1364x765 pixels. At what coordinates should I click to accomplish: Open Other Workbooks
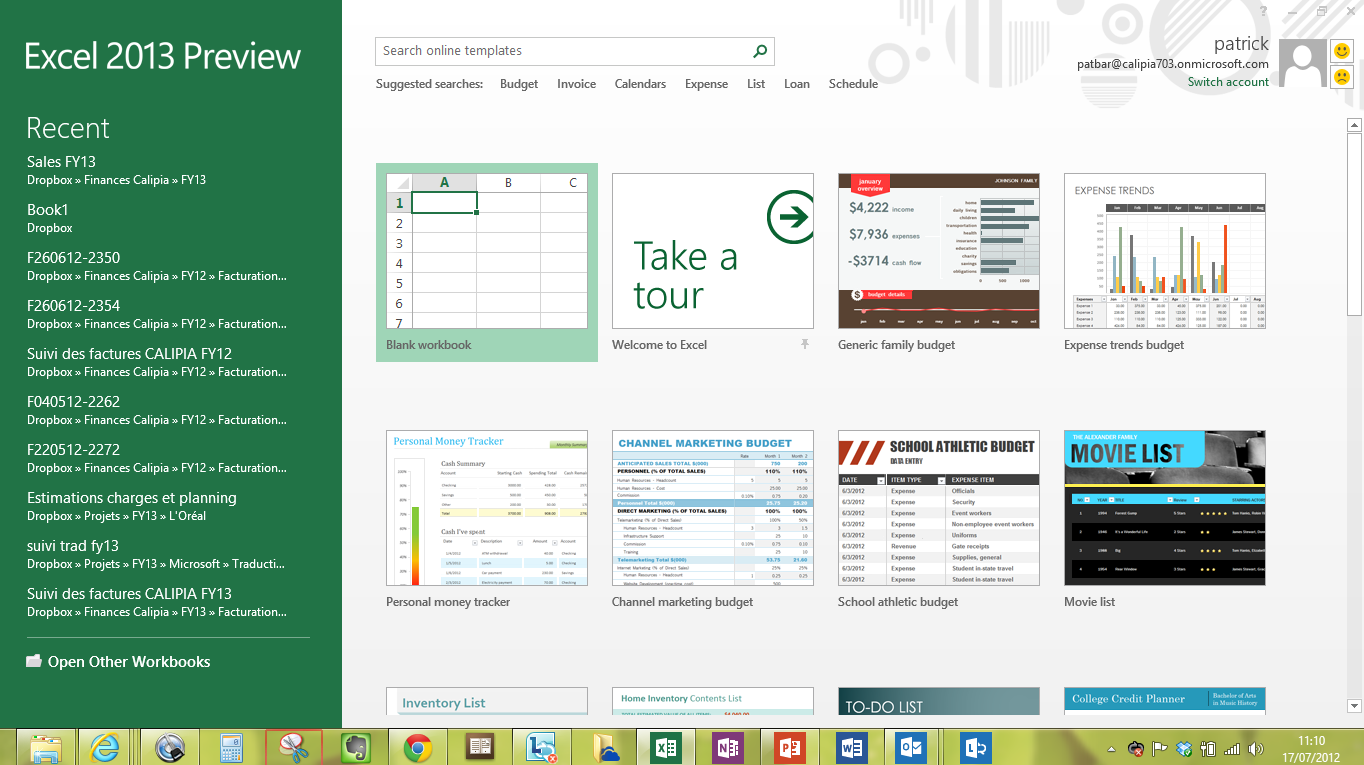[128, 662]
